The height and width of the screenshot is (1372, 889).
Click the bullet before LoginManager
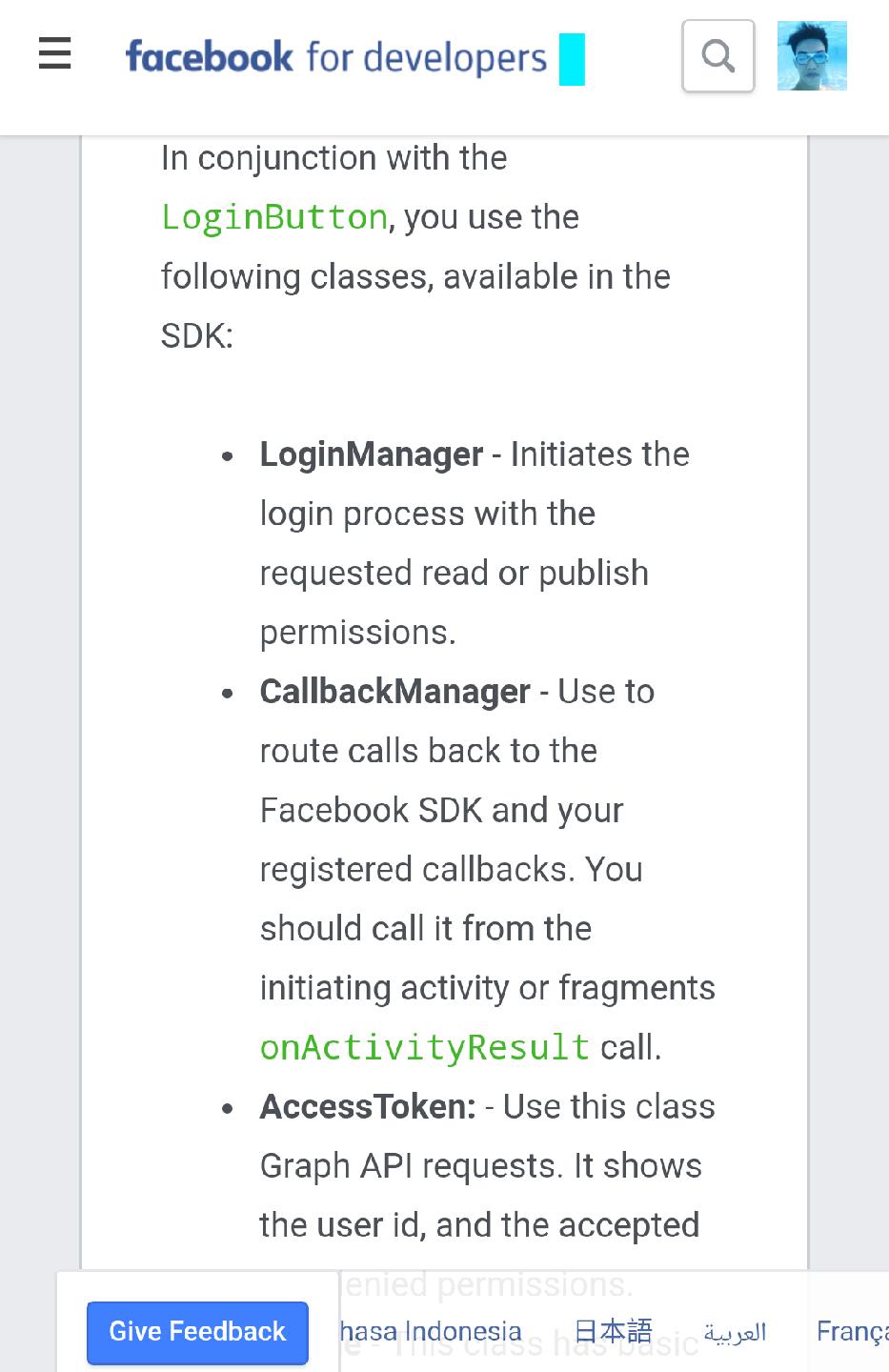[x=227, y=456]
